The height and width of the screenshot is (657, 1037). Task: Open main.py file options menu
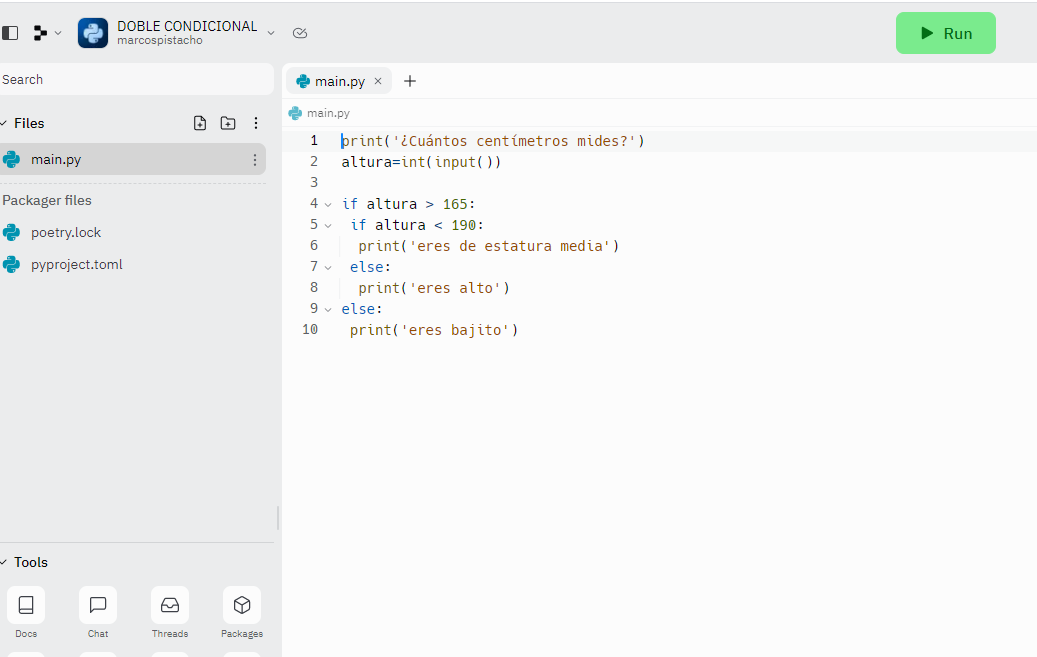click(254, 160)
